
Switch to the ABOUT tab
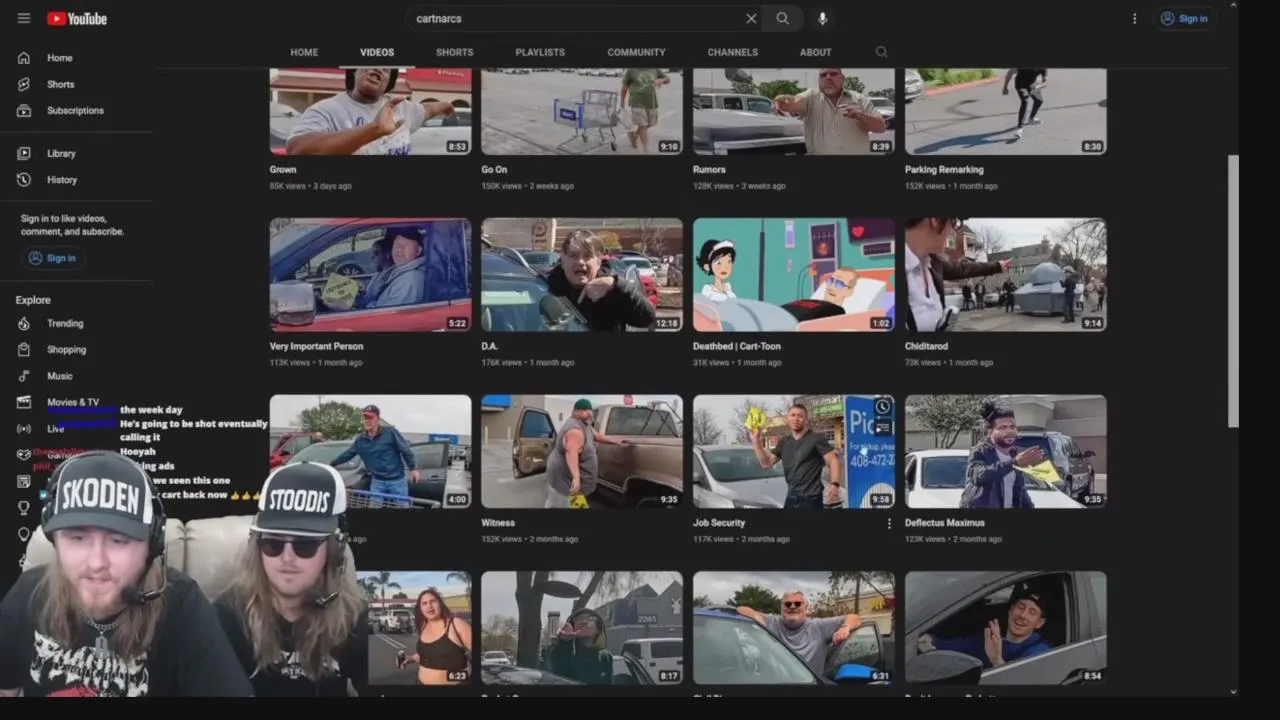tap(815, 52)
